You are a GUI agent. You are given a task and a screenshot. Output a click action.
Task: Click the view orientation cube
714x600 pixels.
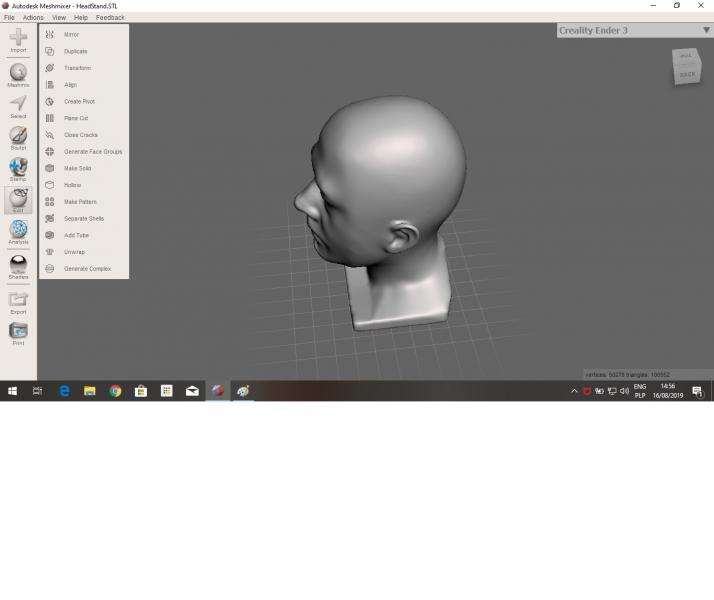(x=687, y=67)
